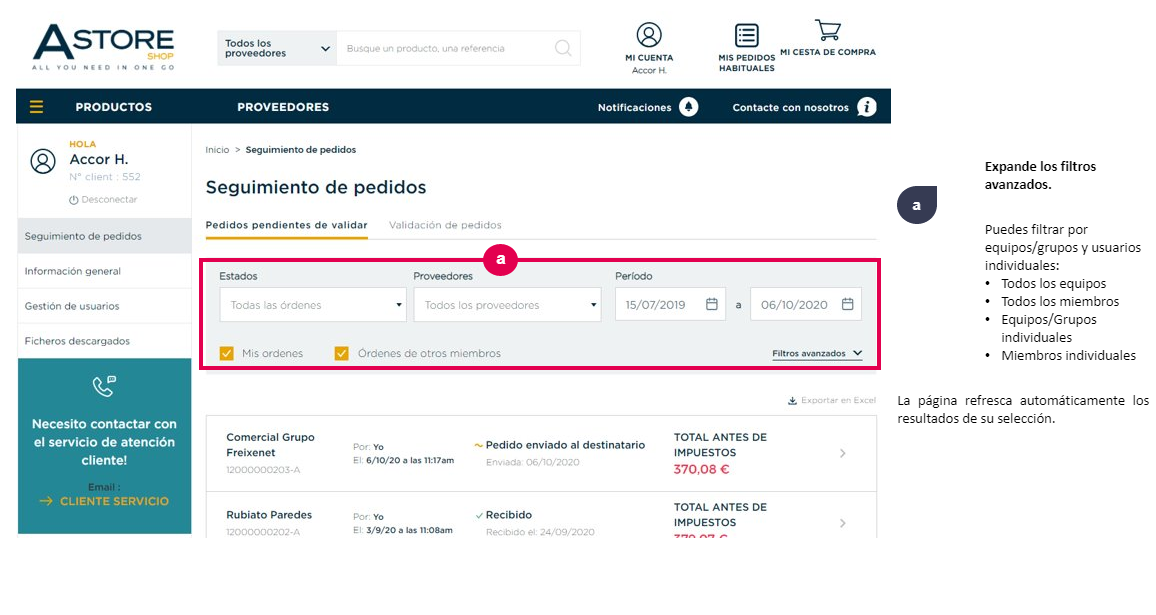Open the hamburger menu icon
The image size is (1156, 615).
point(36,107)
